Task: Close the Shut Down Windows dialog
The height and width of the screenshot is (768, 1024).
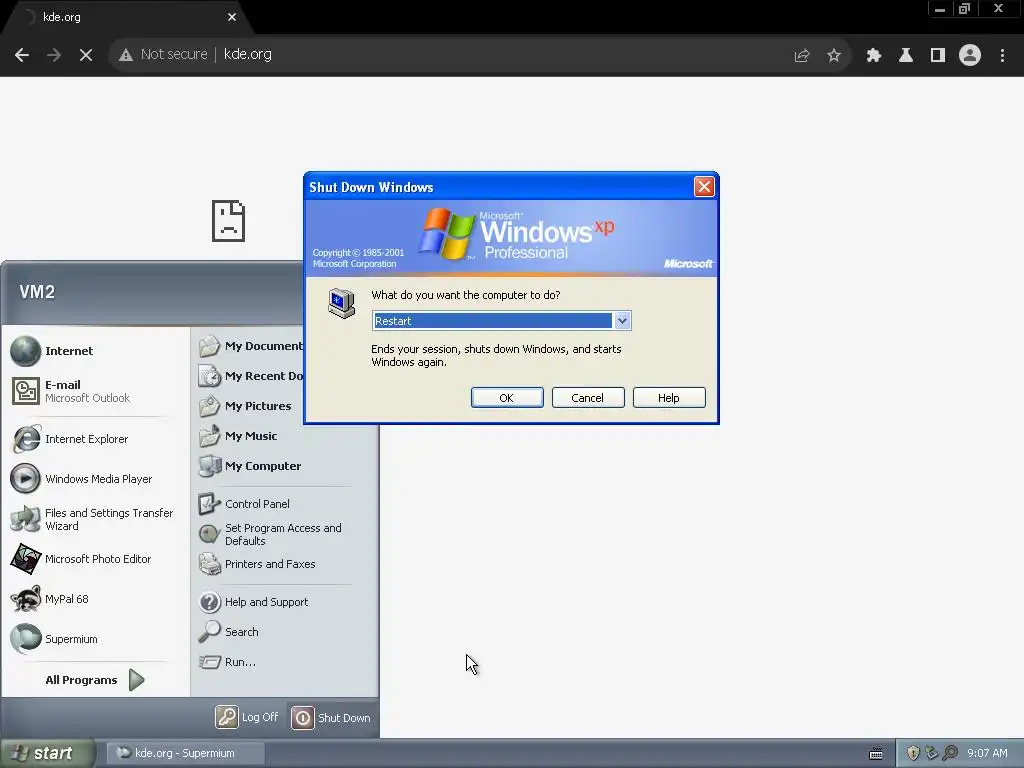Action: [x=704, y=187]
